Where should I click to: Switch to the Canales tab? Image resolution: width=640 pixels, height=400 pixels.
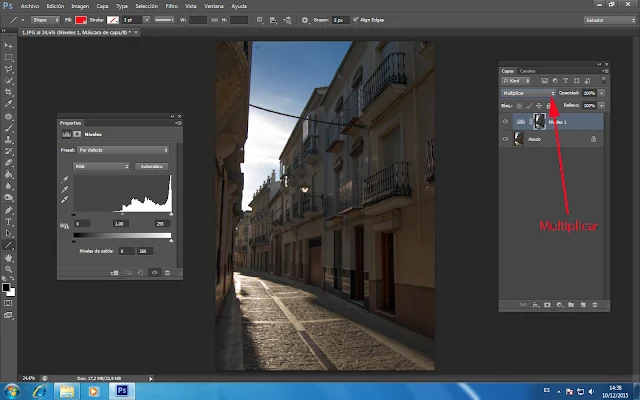pos(527,71)
